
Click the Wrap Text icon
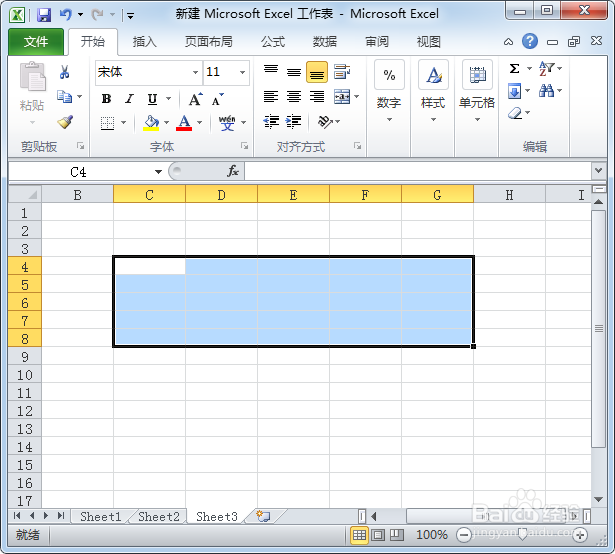tap(342, 72)
